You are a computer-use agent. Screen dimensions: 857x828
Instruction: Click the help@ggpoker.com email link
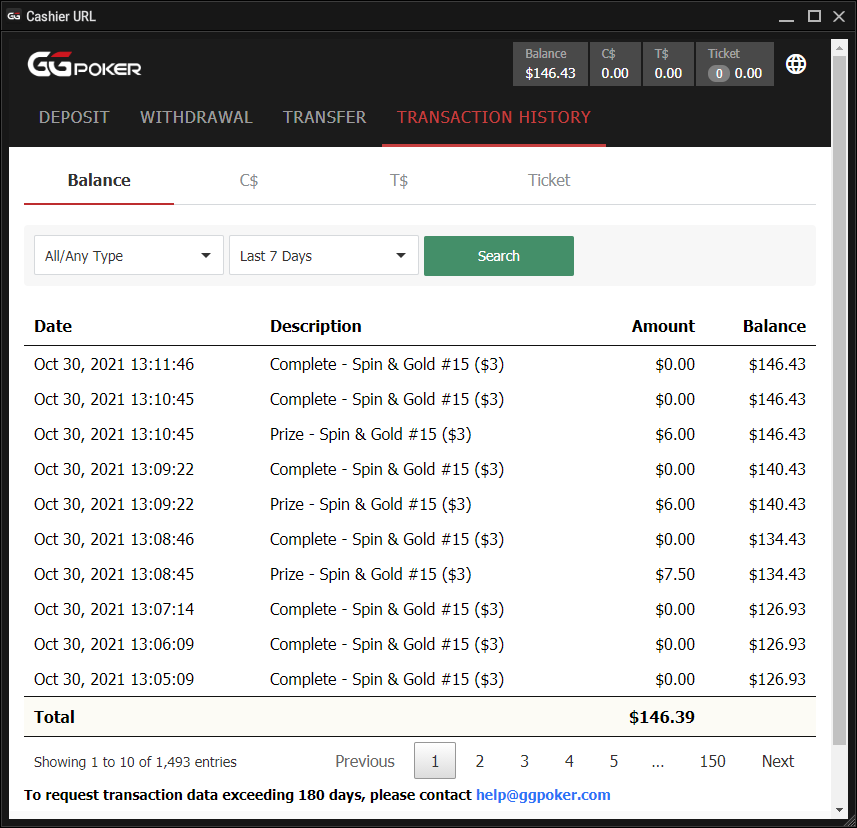click(x=543, y=795)
